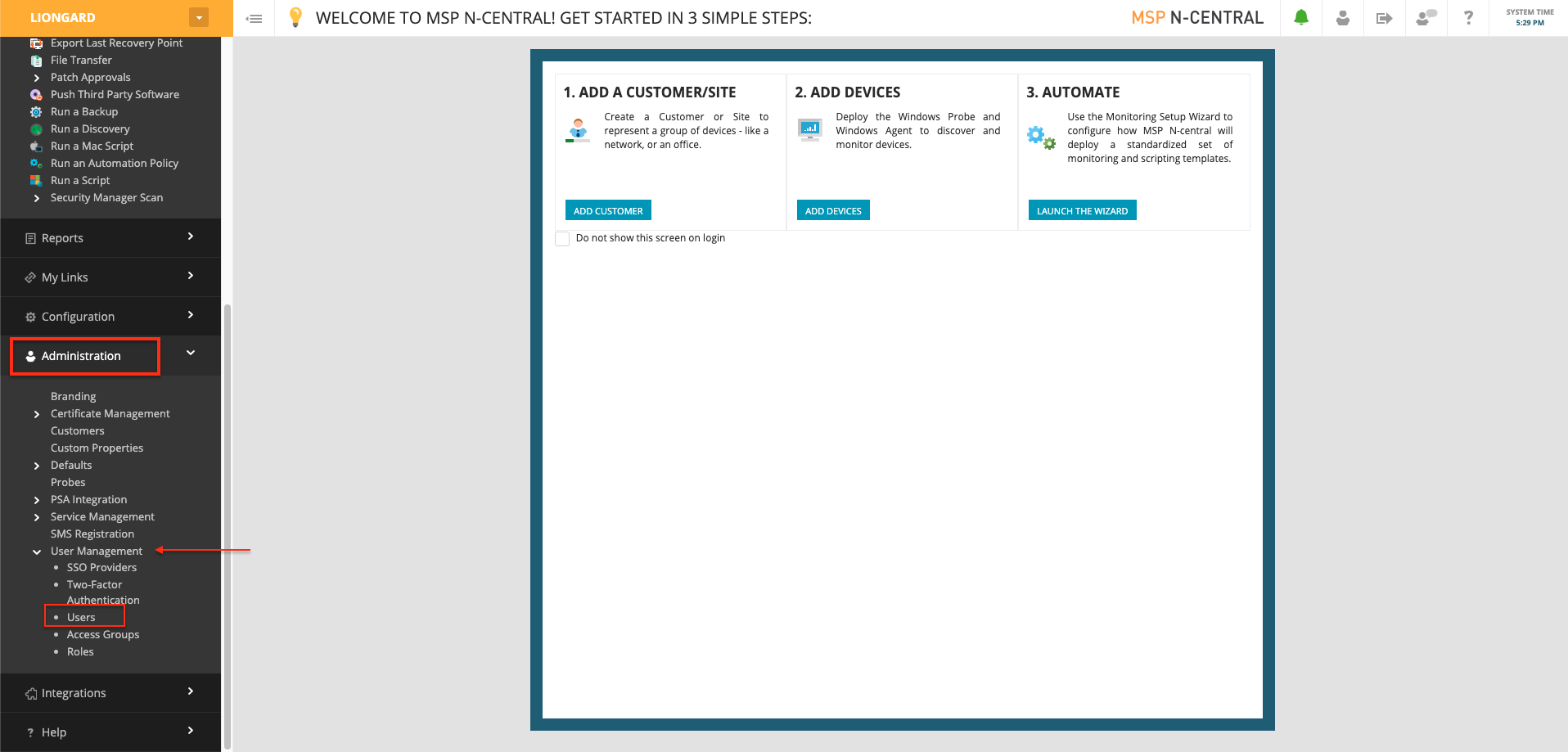Click the customer person icon in step 1

[x=578, y=130]
